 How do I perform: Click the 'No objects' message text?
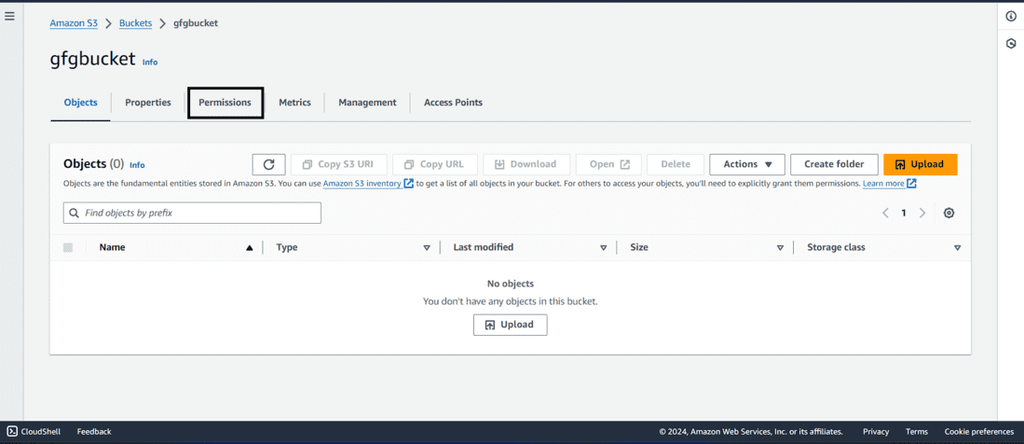point(510,283)
